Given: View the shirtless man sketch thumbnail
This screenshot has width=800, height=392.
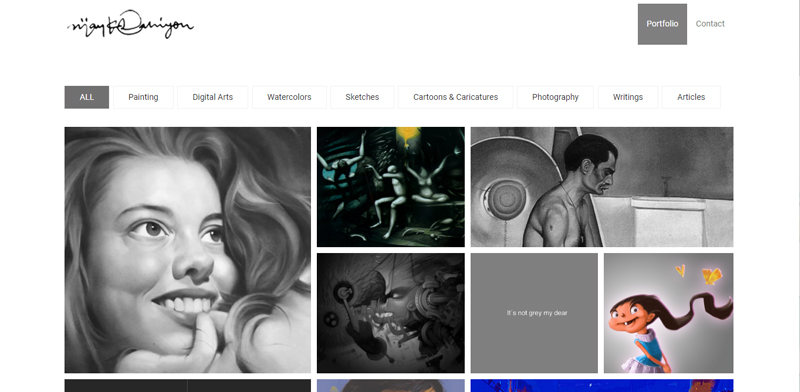Looking at the screenshot, I should [602, 187].
